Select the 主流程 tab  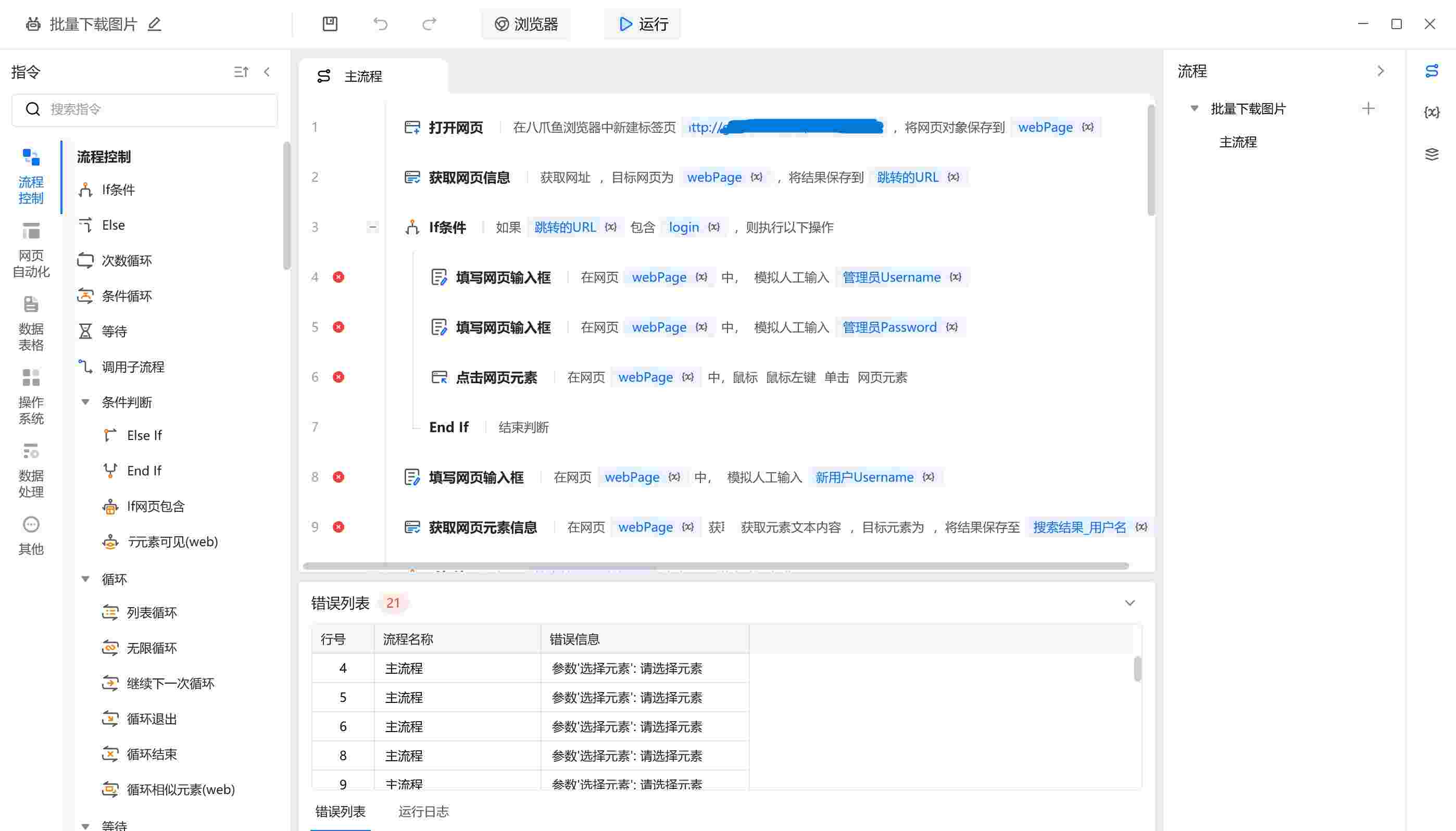[x=363, y=75]
